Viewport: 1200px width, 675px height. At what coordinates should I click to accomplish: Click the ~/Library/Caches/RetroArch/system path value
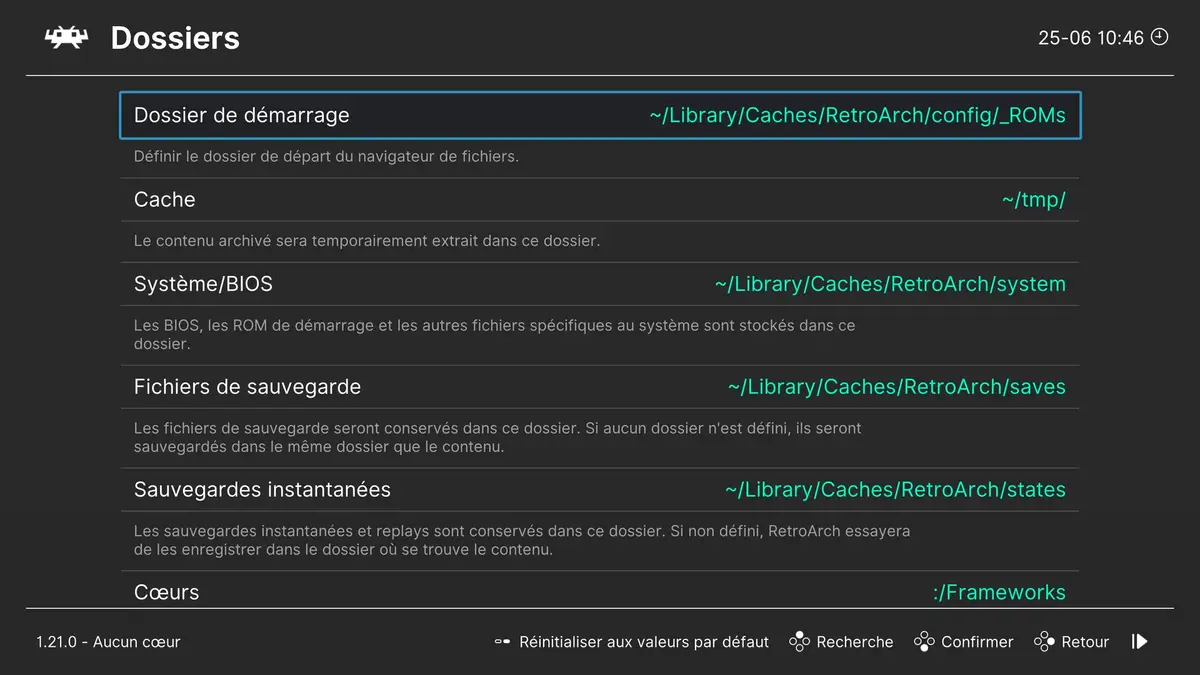(890, 284)
